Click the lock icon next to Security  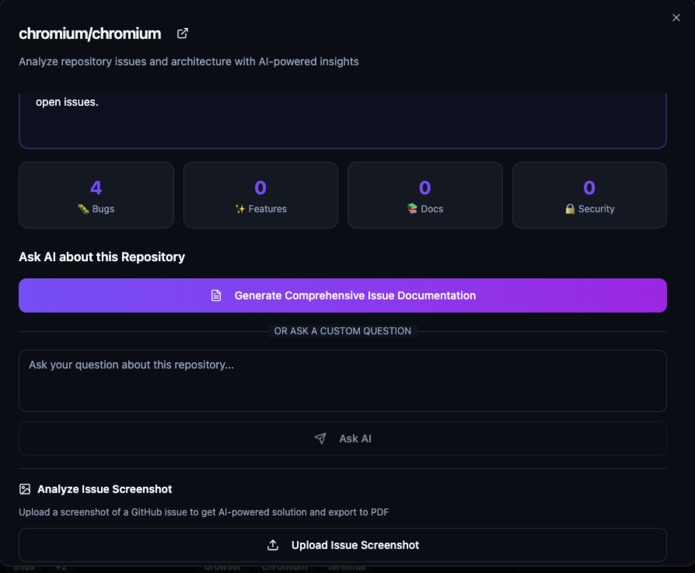(x=570, y=209)
